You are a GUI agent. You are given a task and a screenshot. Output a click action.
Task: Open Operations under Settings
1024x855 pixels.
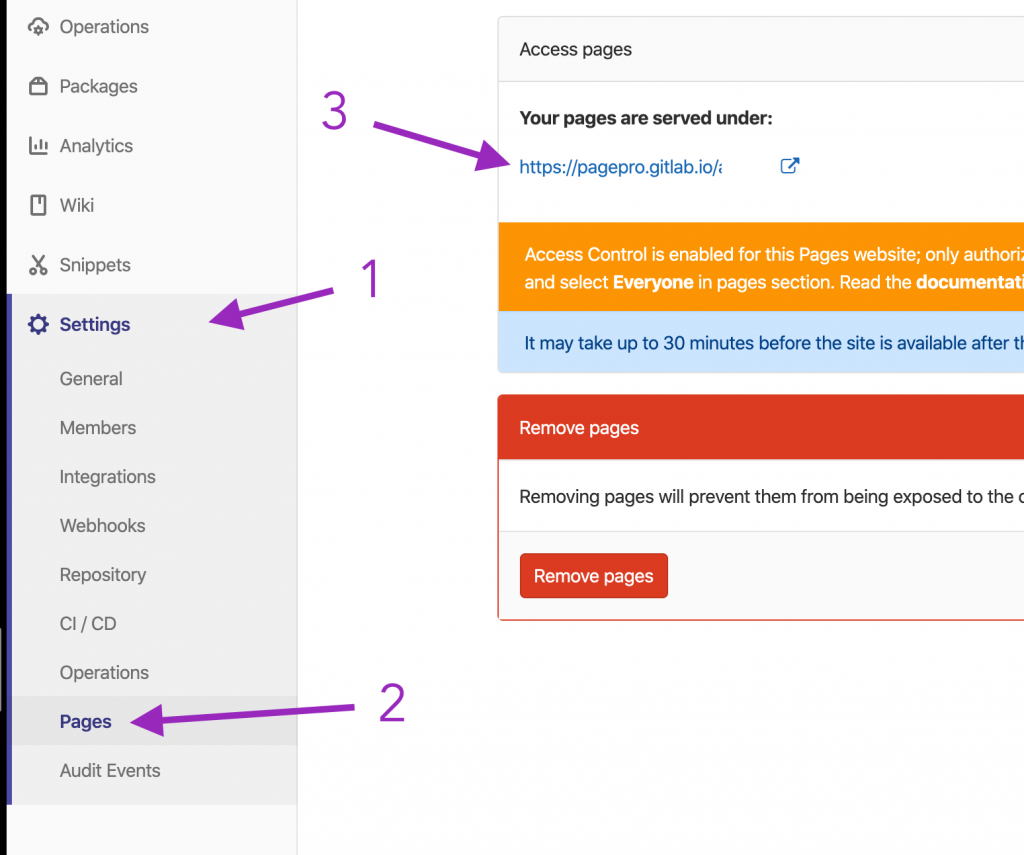(104, 673)
